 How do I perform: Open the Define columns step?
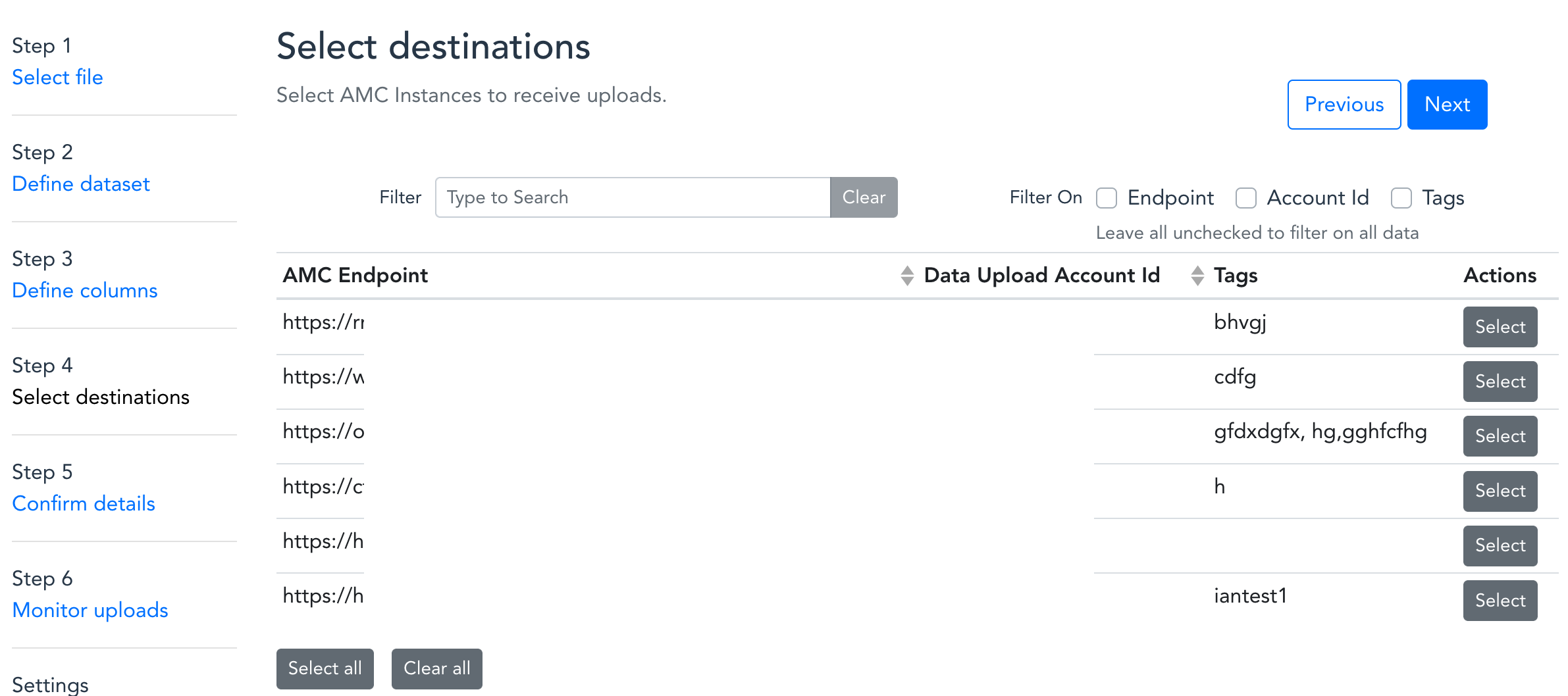point(84,290)
